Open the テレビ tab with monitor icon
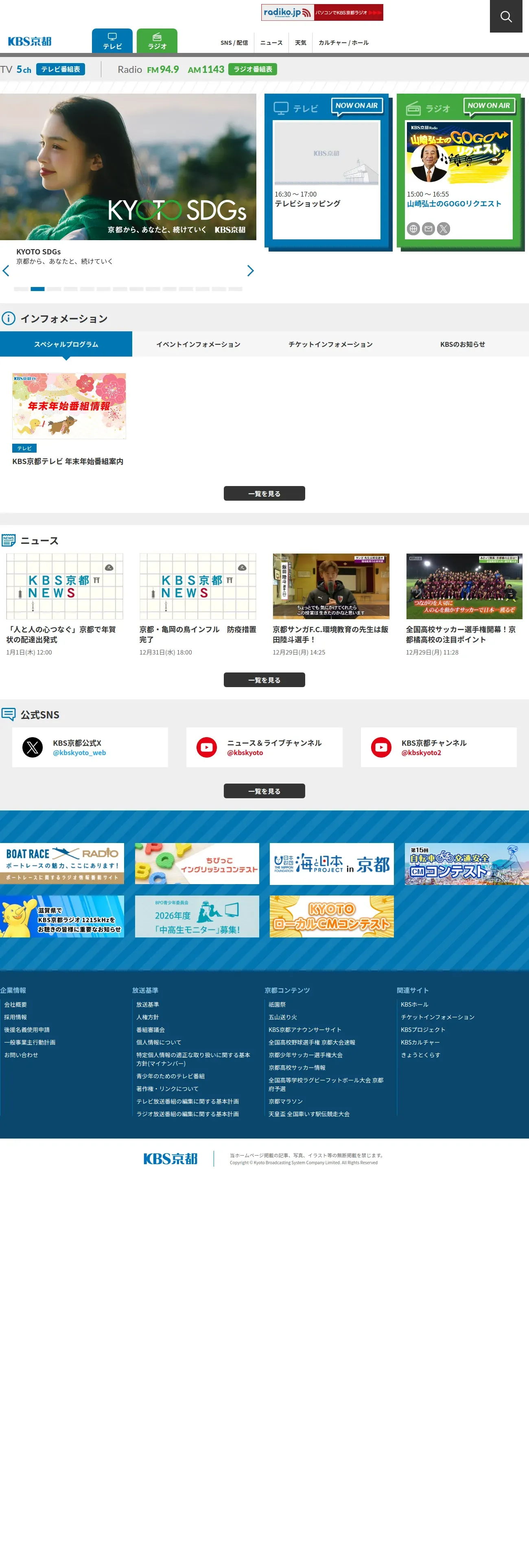Viewport: 529px width, 1568px height. pyautogui.click(x=112, y=41)
